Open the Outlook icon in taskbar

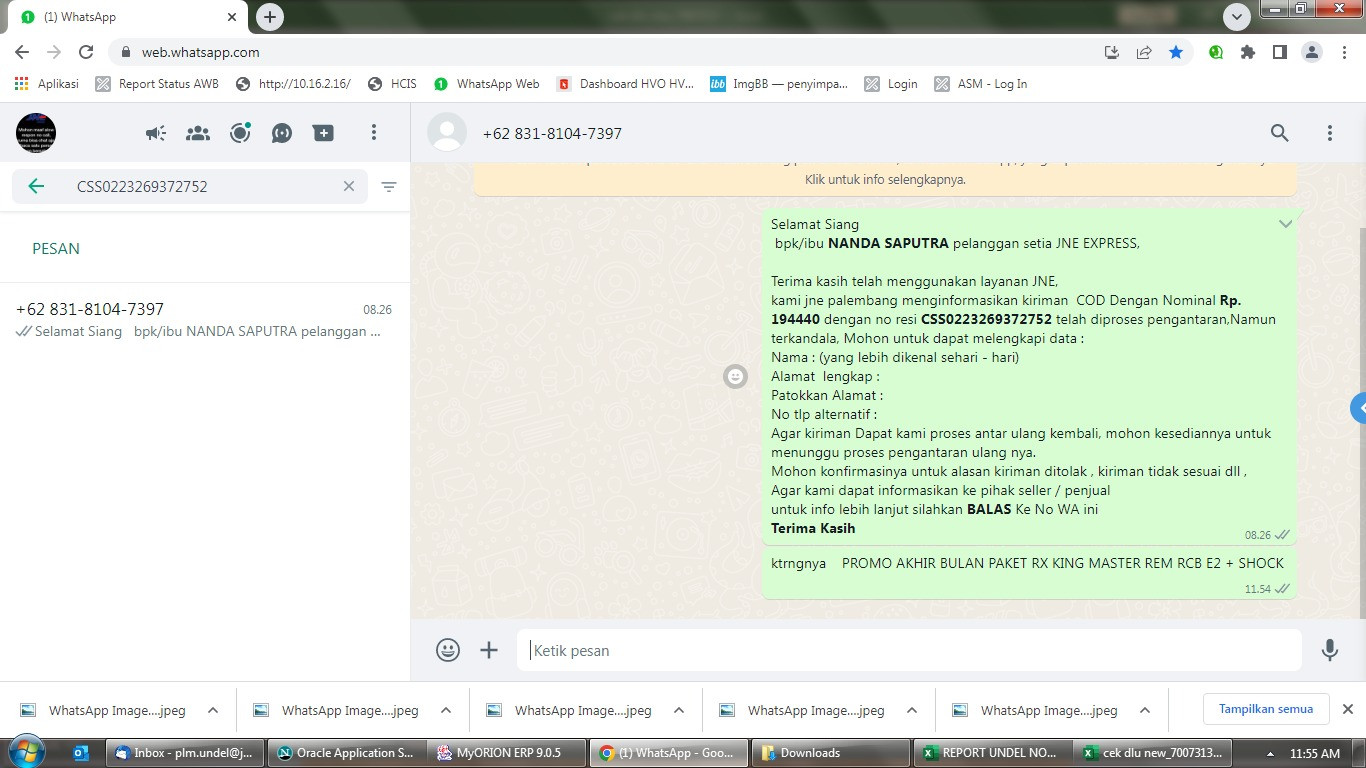81,753
